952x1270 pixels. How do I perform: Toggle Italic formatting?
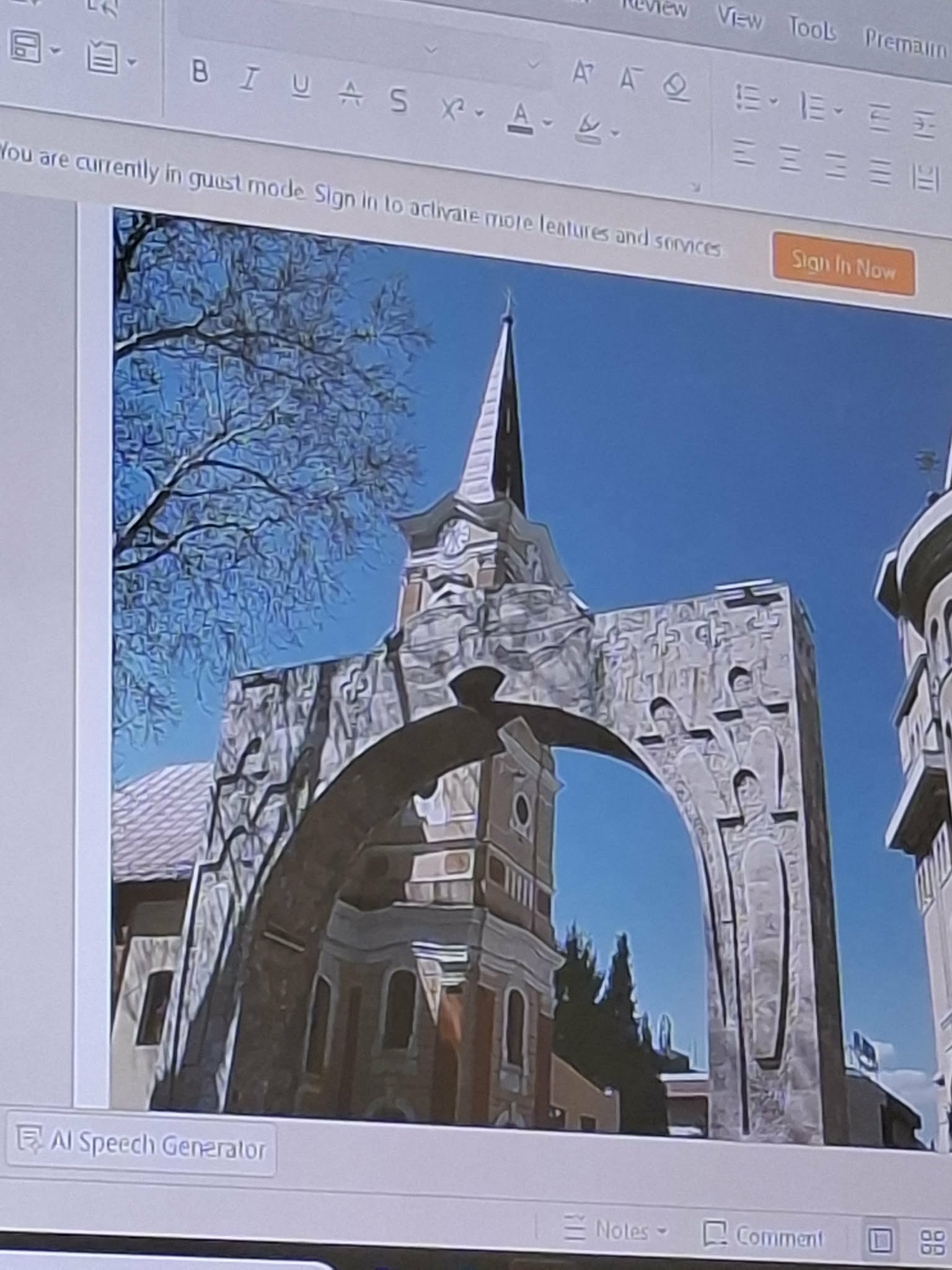tap(249, 79)
